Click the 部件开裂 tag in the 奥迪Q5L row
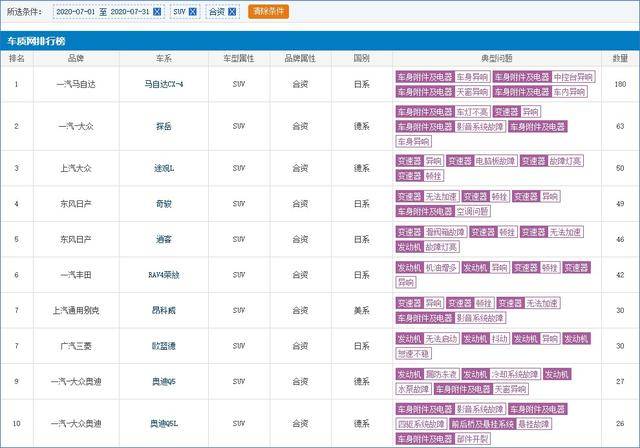This screenshot has height=448, width=640. 472,439
